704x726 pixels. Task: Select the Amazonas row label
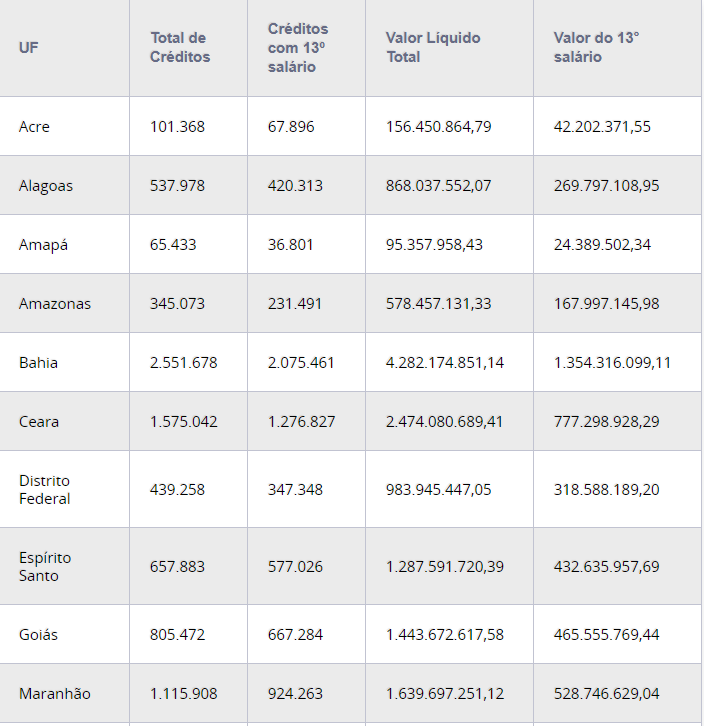54,304
